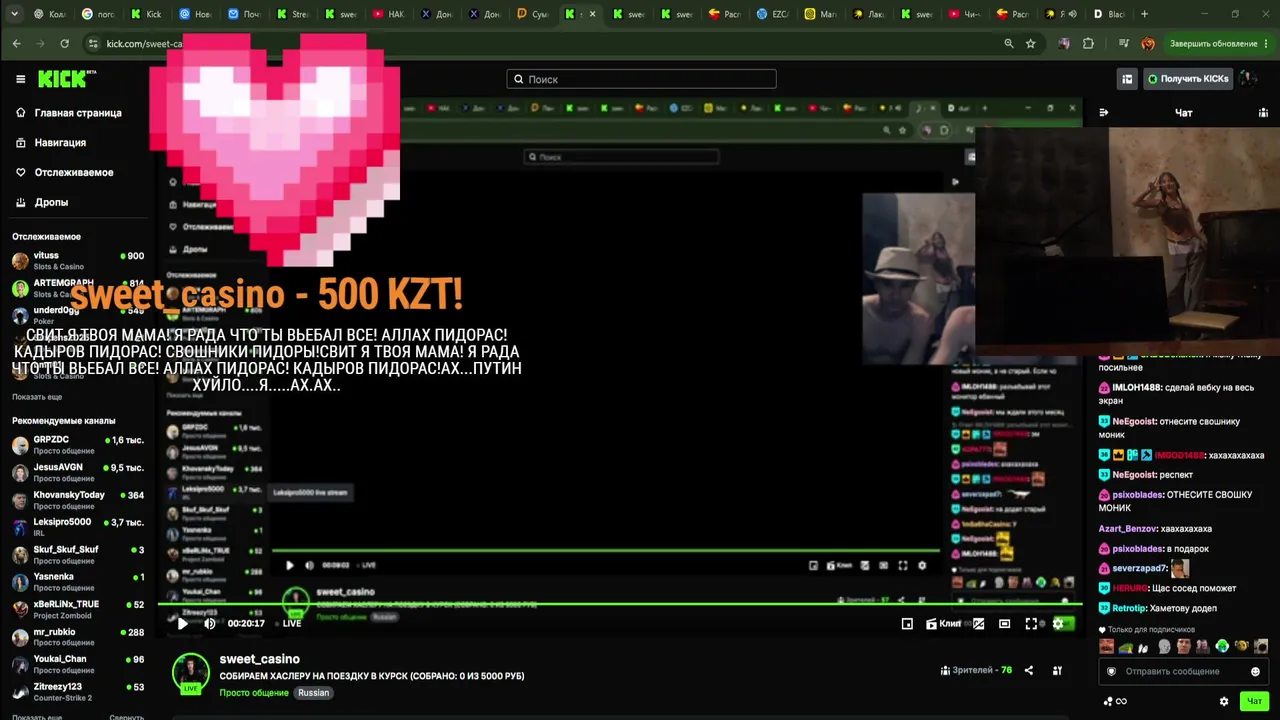Open Youkal_Chan recommended channel
Image resolution: width=1280 pixels, height=720 pixels.
click(78, 663)
